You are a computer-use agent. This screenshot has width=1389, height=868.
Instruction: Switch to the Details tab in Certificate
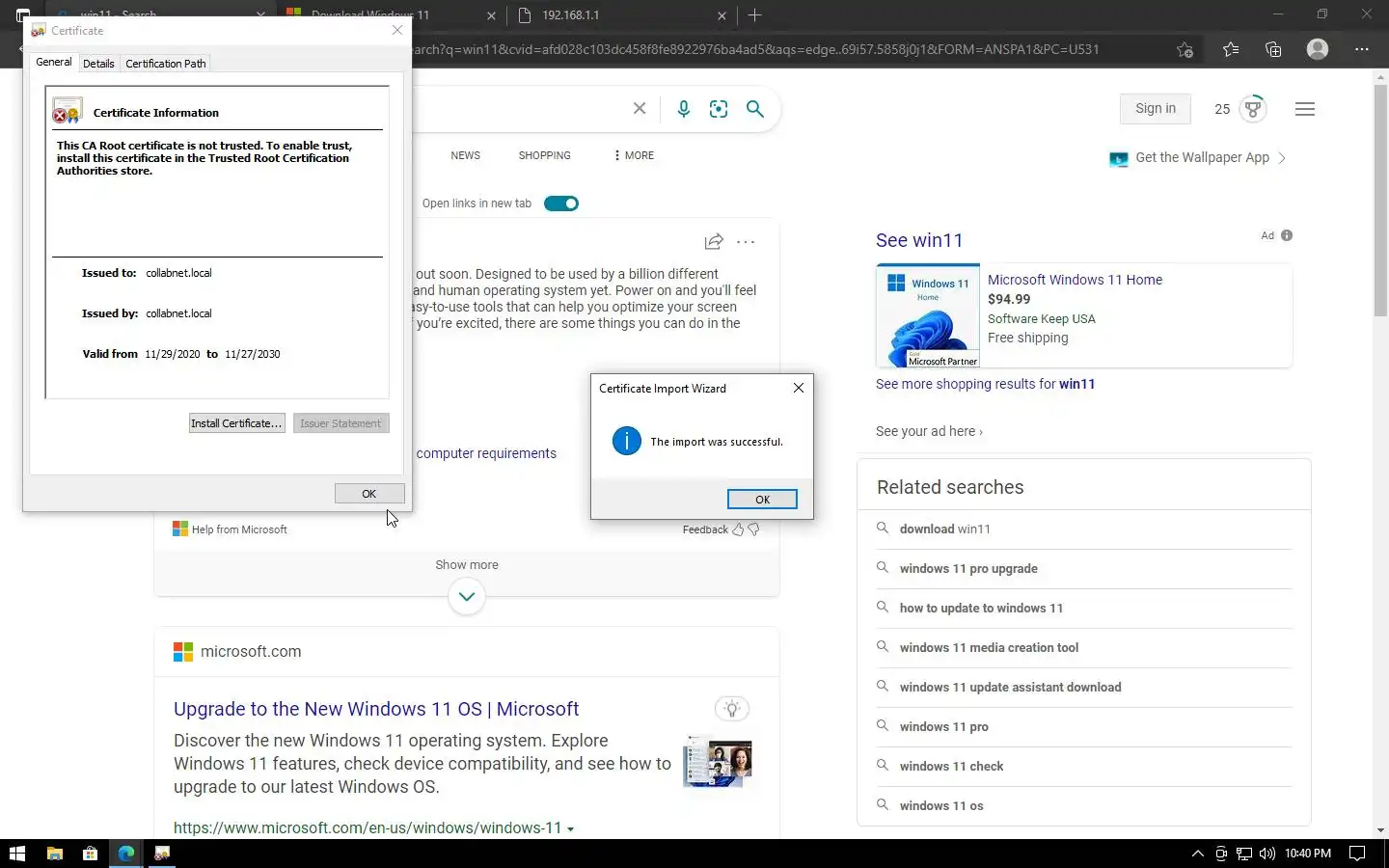98,64
